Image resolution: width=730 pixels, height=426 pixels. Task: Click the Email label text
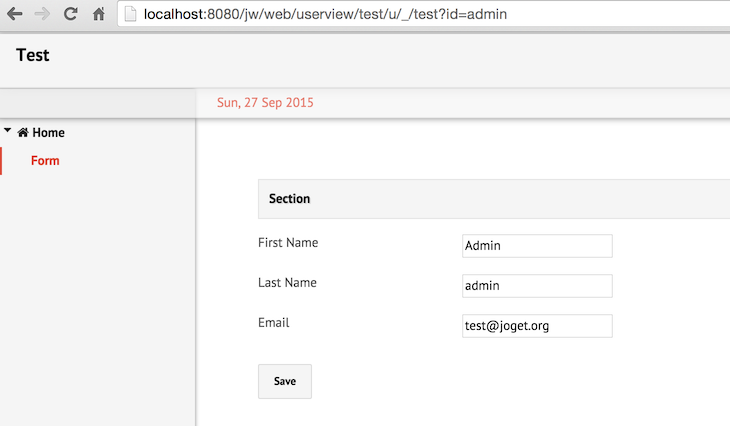pyautogui.click(x=273, y=323)
